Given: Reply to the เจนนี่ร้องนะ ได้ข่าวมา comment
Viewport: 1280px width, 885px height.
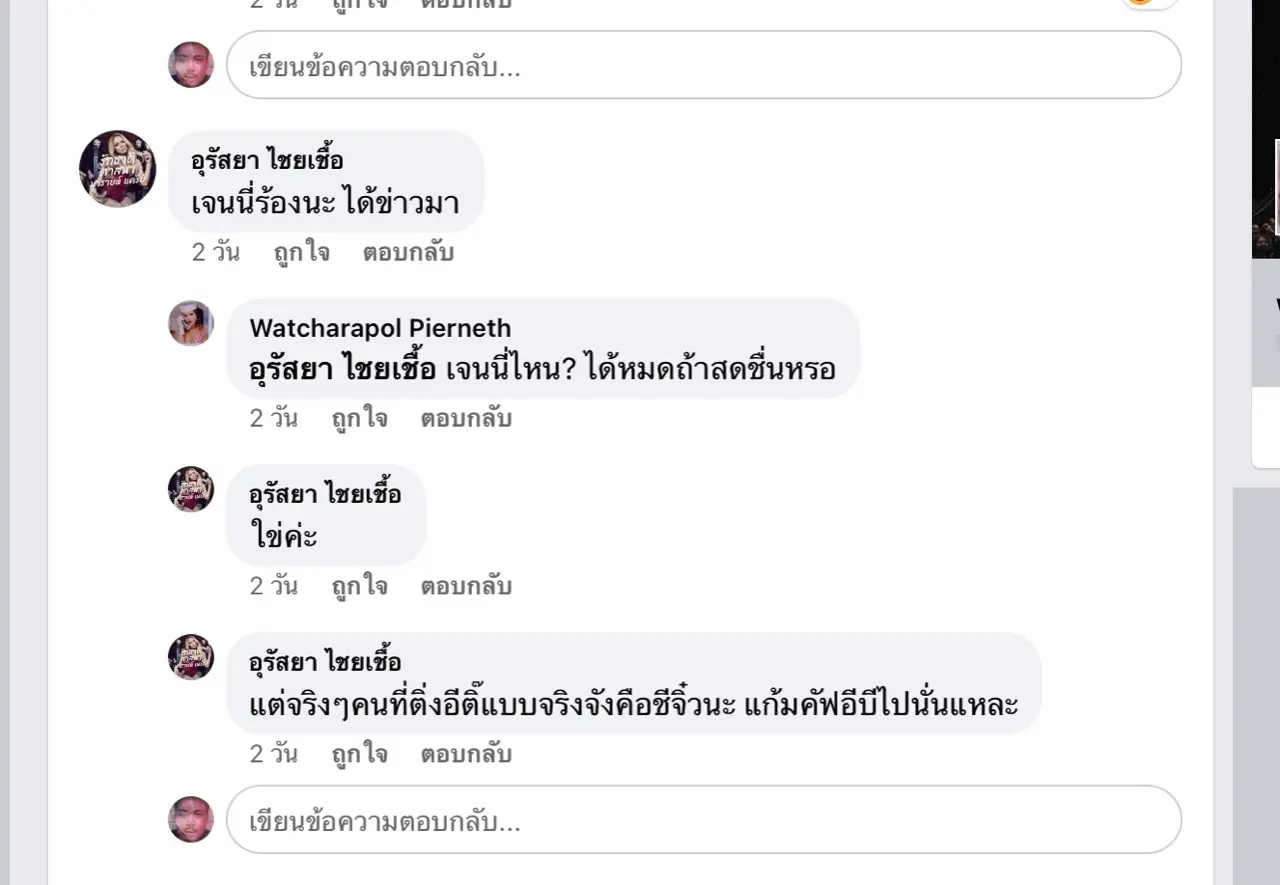Looking at the screenshot, I should point(408,252).
